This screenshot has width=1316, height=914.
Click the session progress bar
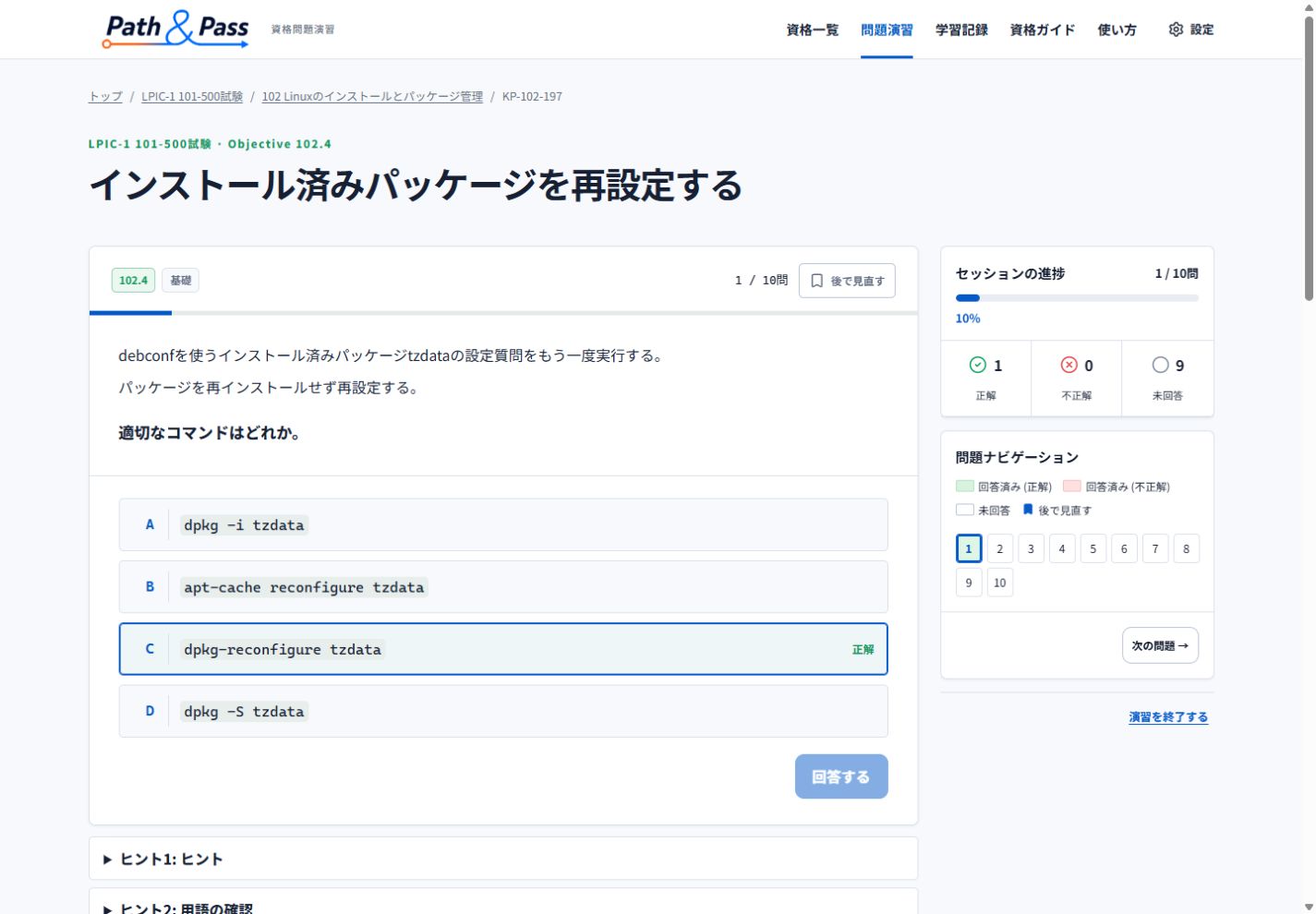point(1077,298)
